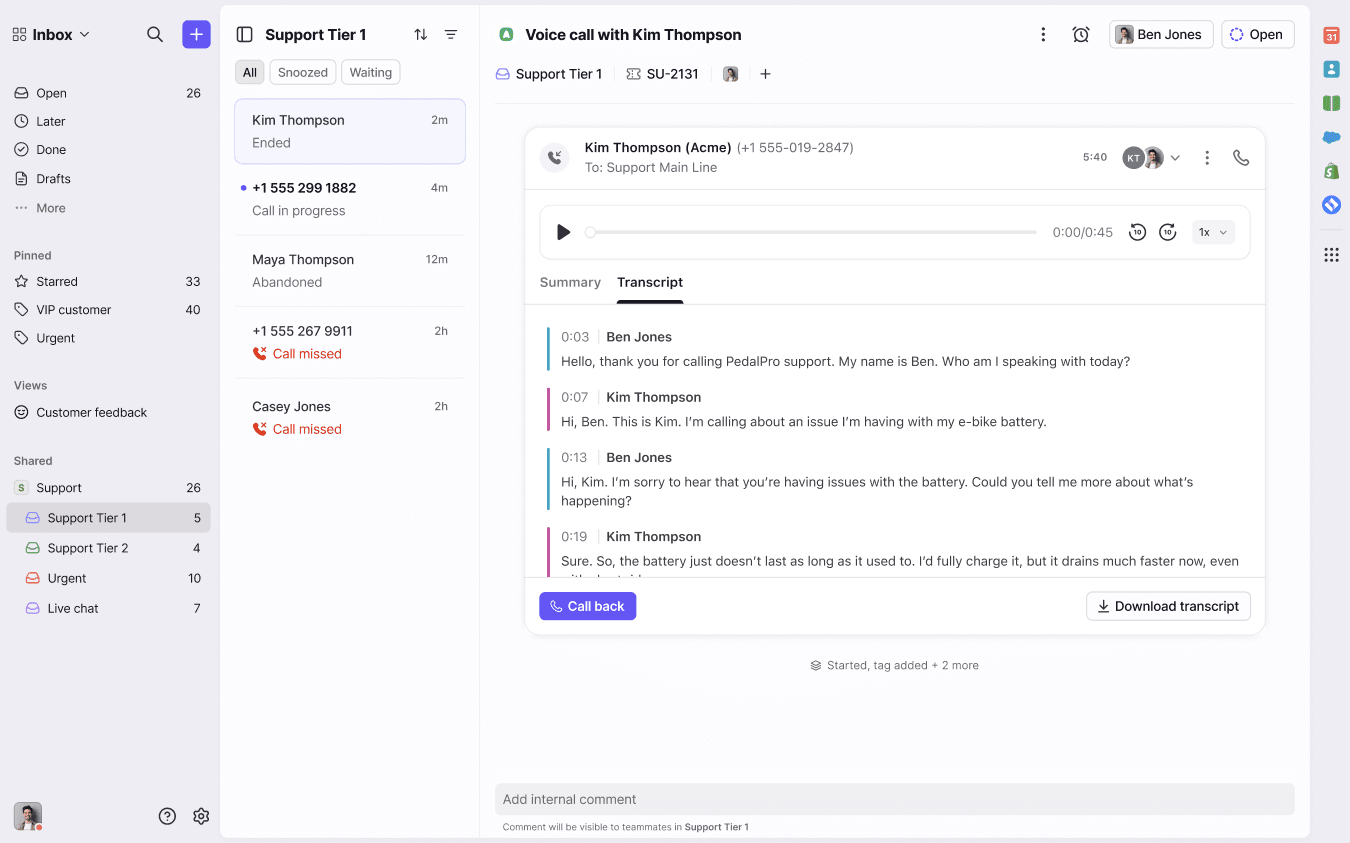
Task: Open the 1x playback speed dropdown
Action: coord(1212,231)
